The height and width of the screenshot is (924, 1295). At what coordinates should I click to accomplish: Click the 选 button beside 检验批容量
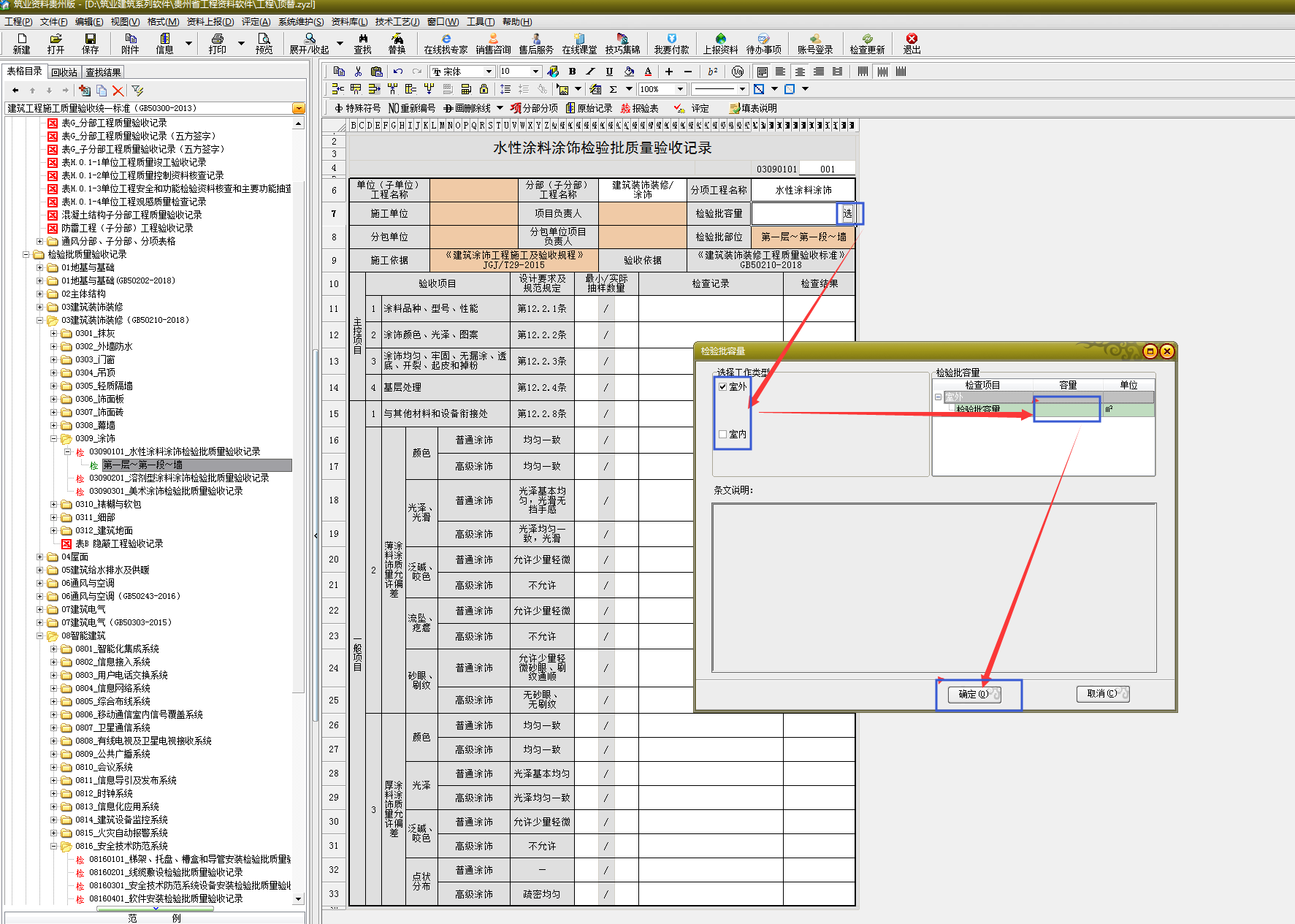[x=847, y=213]
